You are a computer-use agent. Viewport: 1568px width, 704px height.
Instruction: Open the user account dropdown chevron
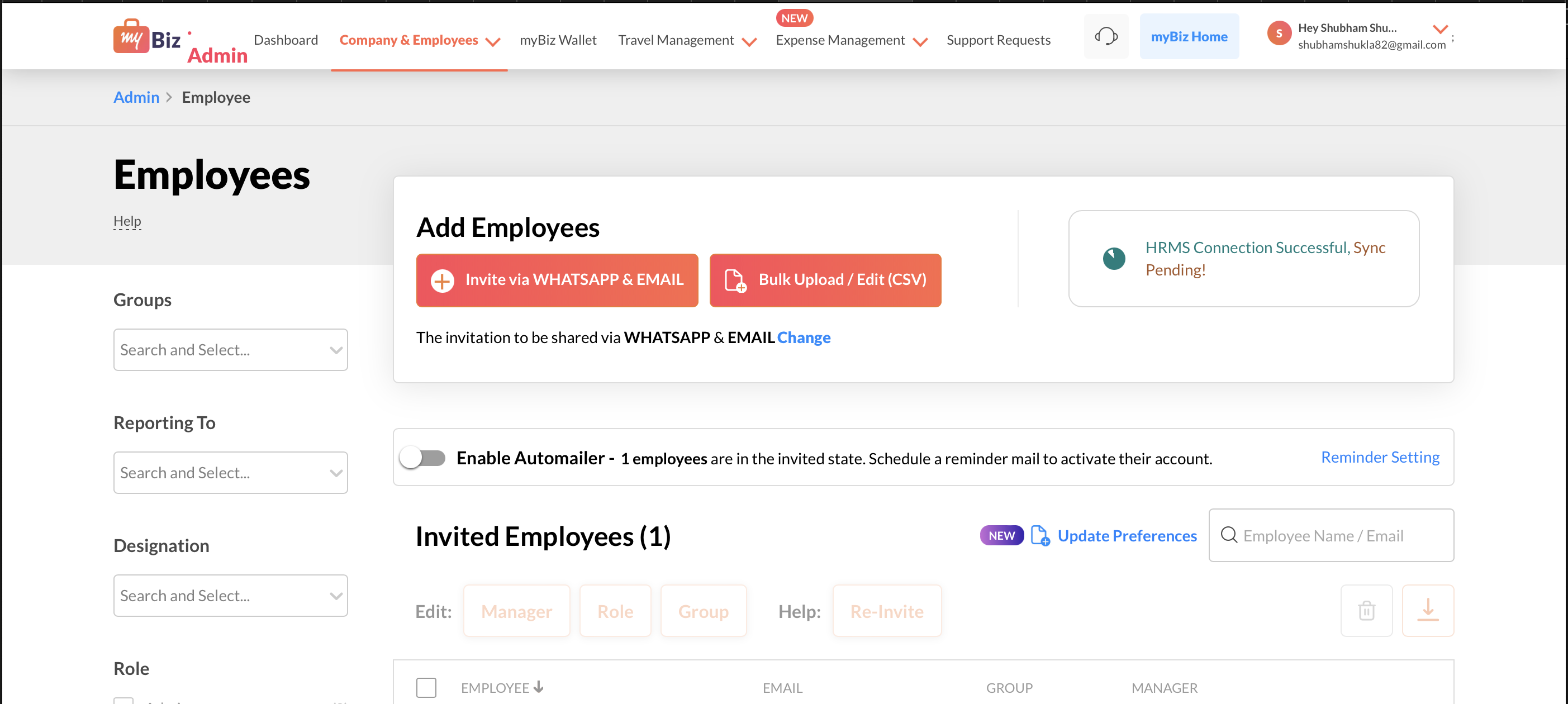1440,28
